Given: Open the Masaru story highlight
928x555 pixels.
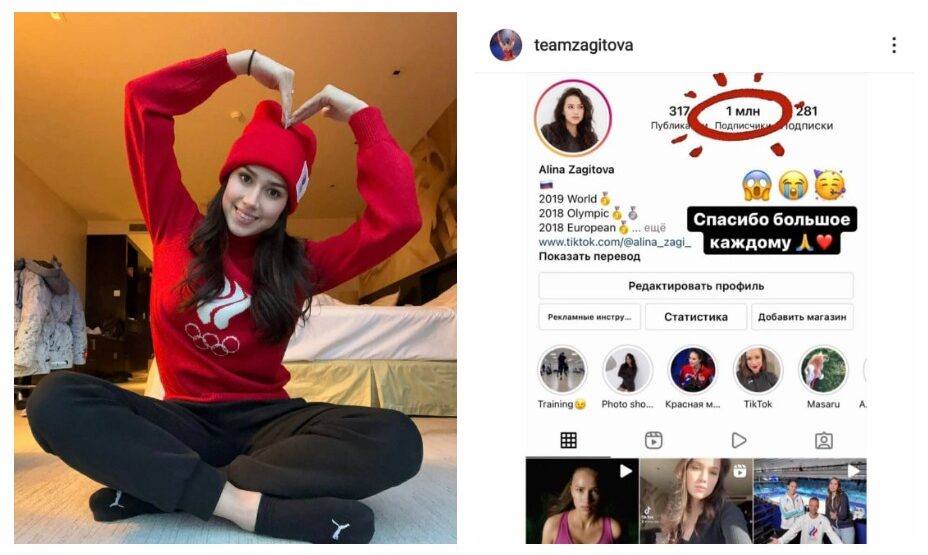Looking at the screenshot, I should [823, 370].
